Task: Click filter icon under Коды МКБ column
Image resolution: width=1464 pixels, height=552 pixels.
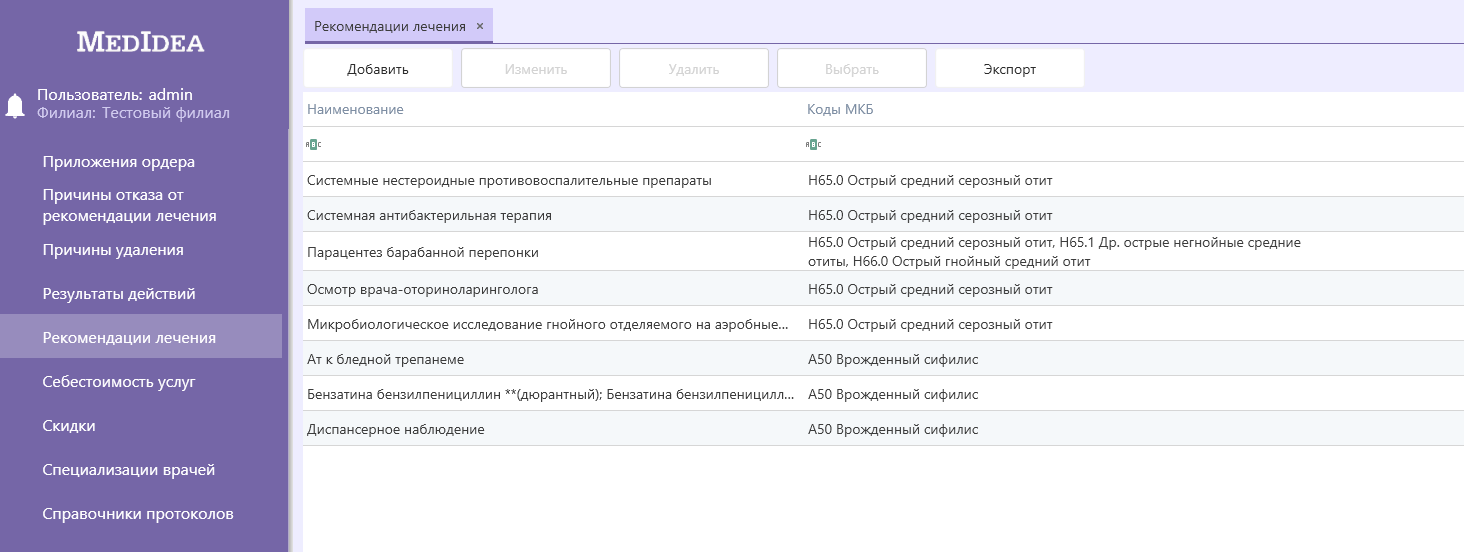Action: pos(813,145)
